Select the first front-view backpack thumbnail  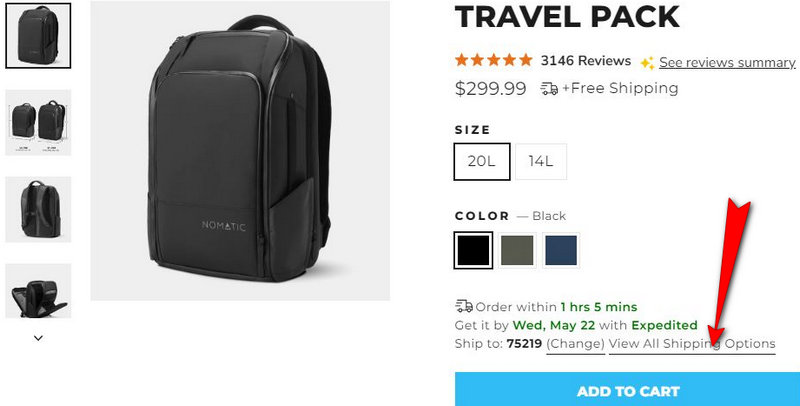tap(38, 36)
